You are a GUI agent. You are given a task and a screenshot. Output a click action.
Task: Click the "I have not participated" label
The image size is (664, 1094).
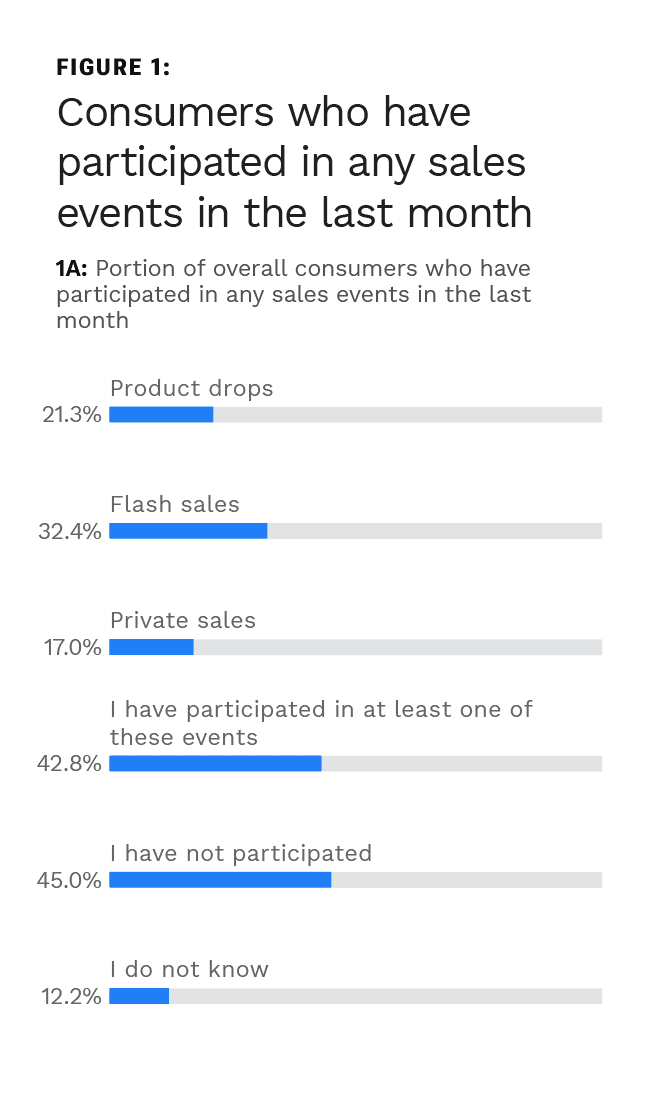click(x=241, y=853)
